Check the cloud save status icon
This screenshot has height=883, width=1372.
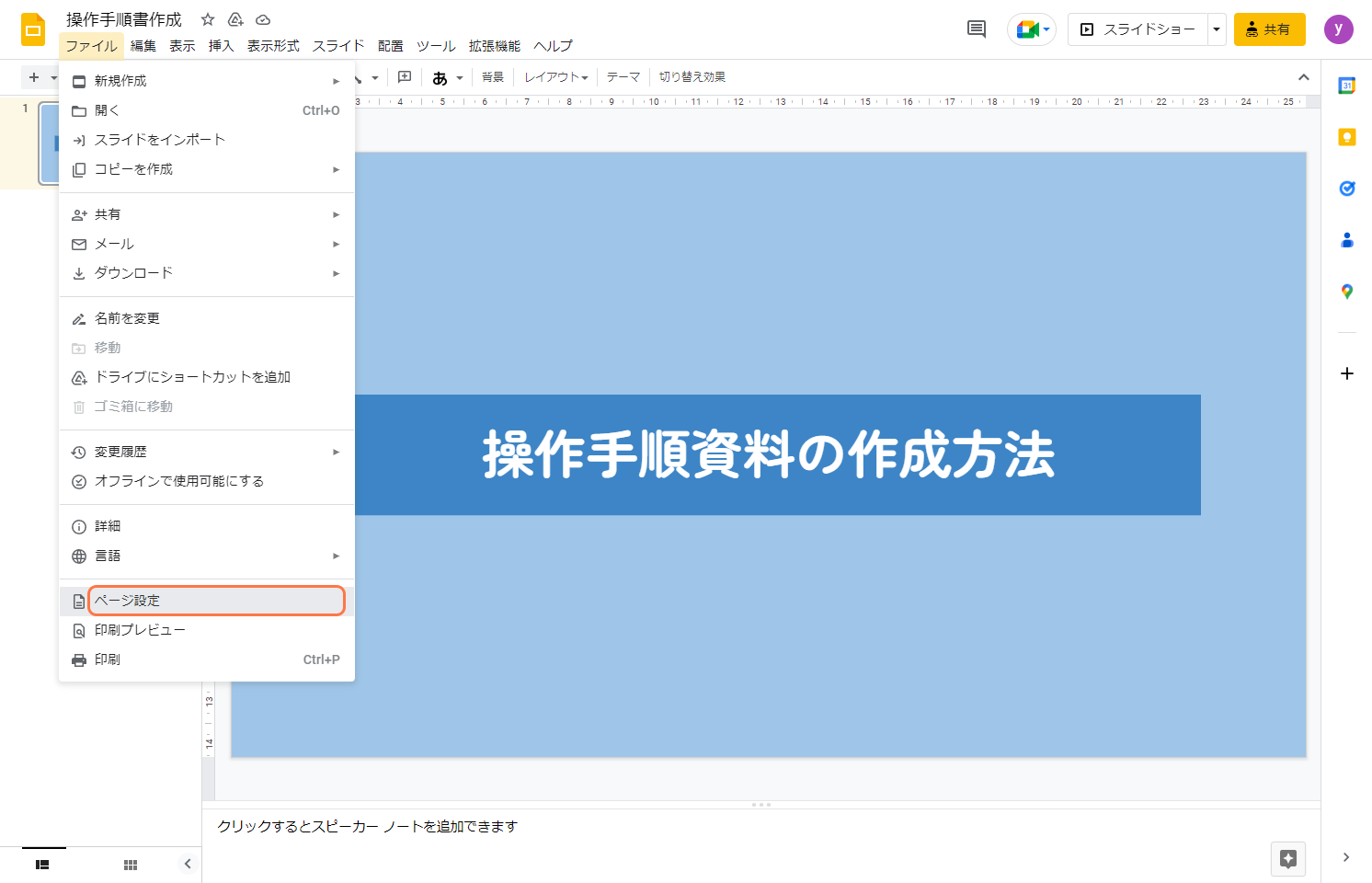click(263, 19)
